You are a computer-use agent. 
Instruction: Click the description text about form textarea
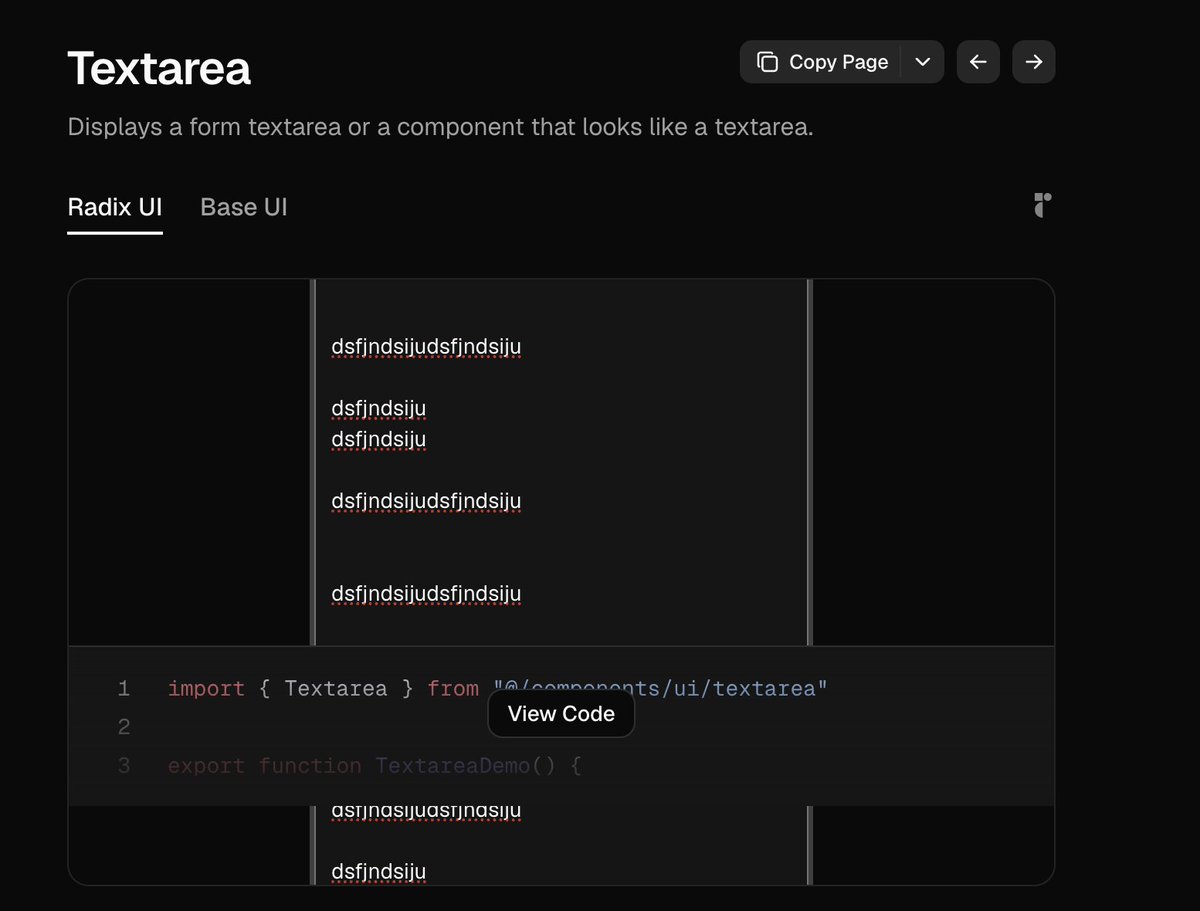coord(441,128)
